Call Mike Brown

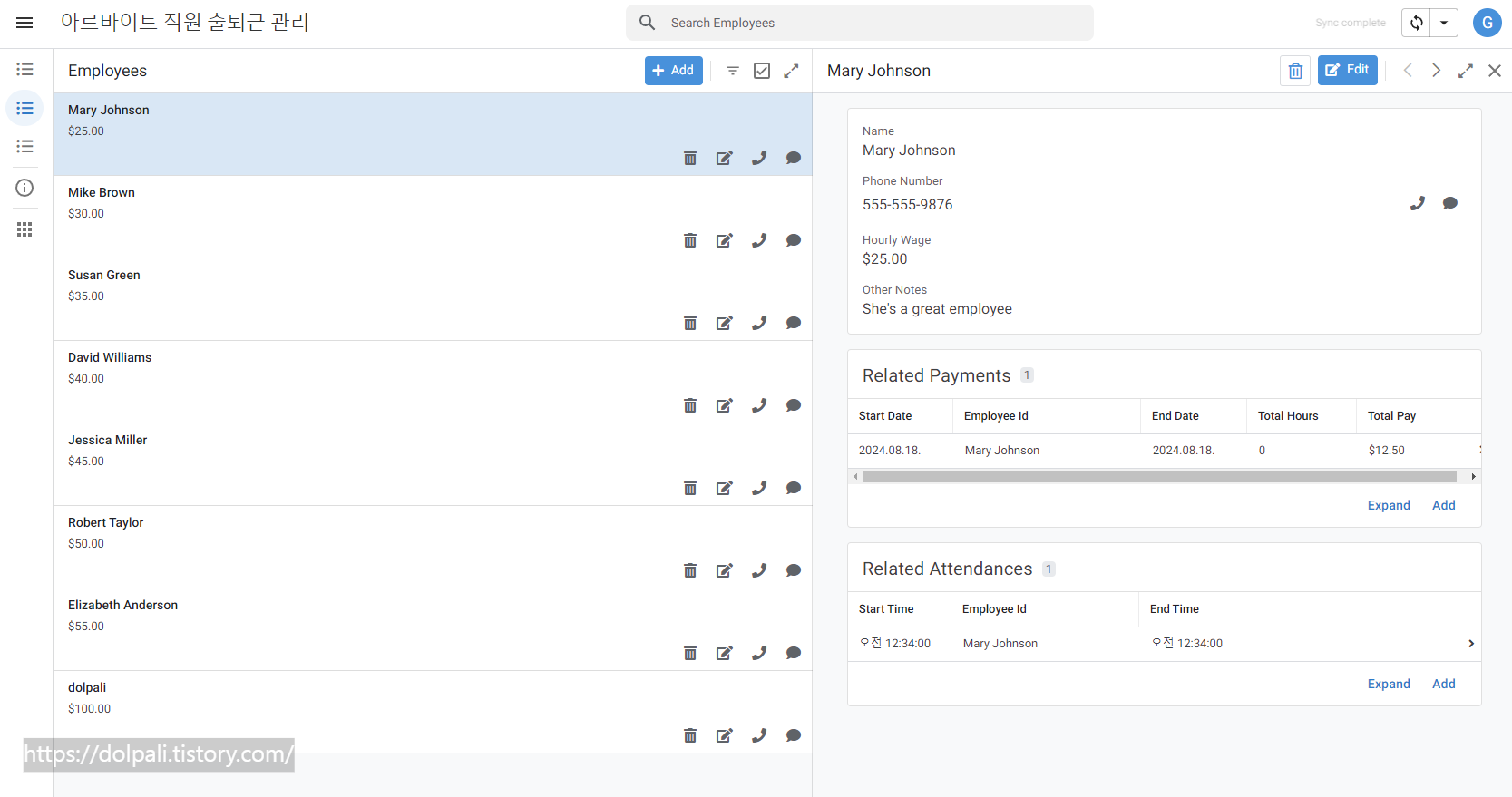click(759, 240)
